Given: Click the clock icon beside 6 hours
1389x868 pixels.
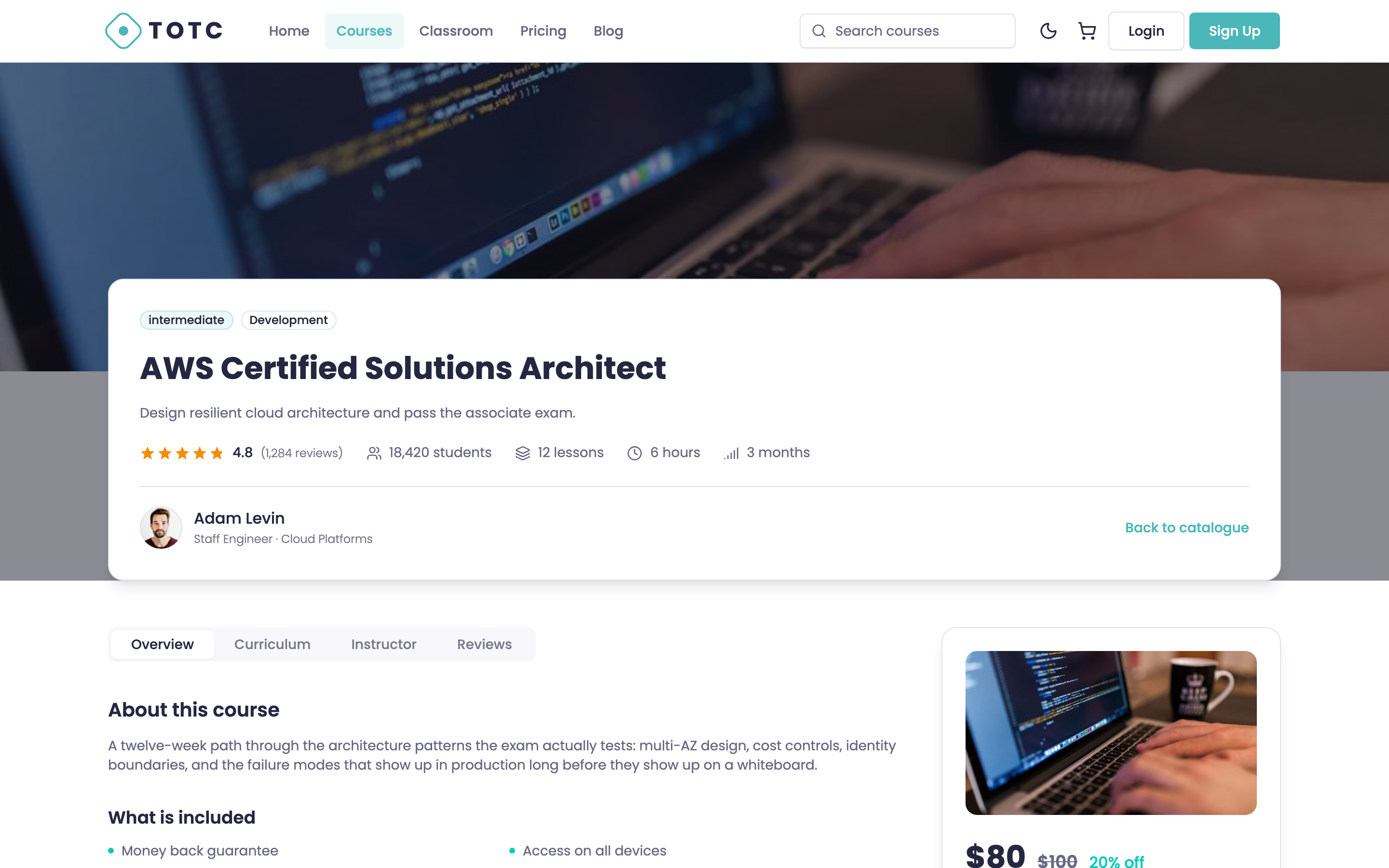Looking at the screenshot, I should point(635,453).
